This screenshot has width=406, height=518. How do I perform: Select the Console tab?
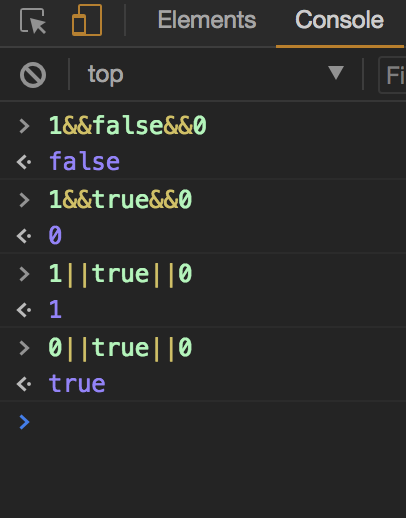pos(340,20)
